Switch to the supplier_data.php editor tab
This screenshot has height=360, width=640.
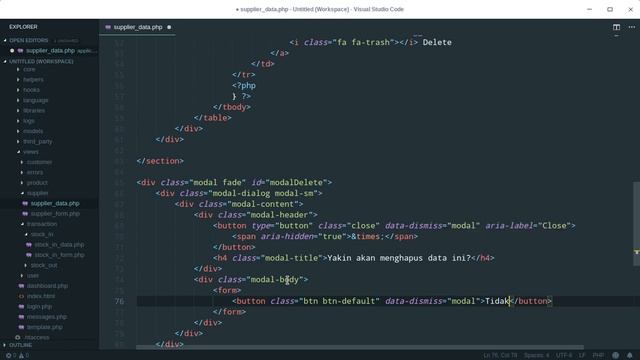[x=138, y=27]
